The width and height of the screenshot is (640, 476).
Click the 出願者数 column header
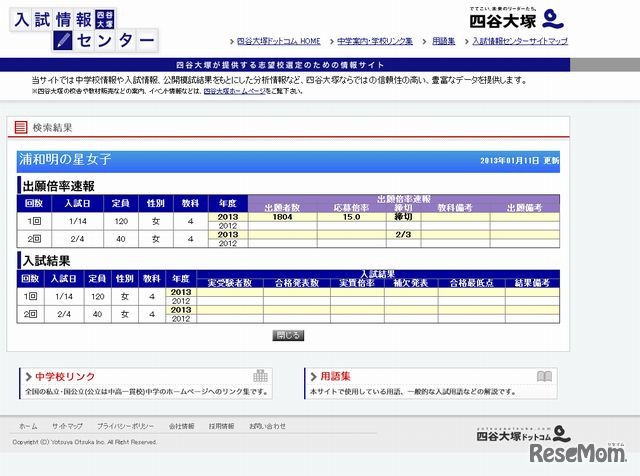pyautogui.click(x=282, y=207)
